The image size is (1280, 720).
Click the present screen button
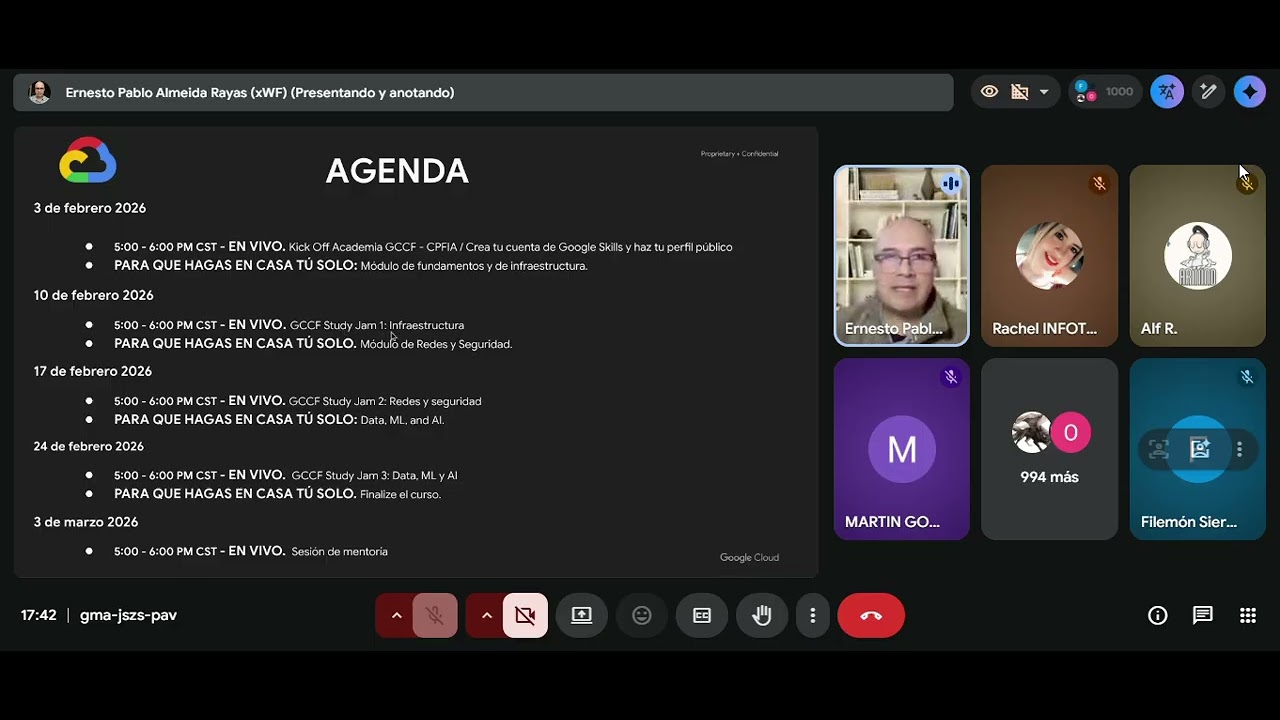pos(582,616)
